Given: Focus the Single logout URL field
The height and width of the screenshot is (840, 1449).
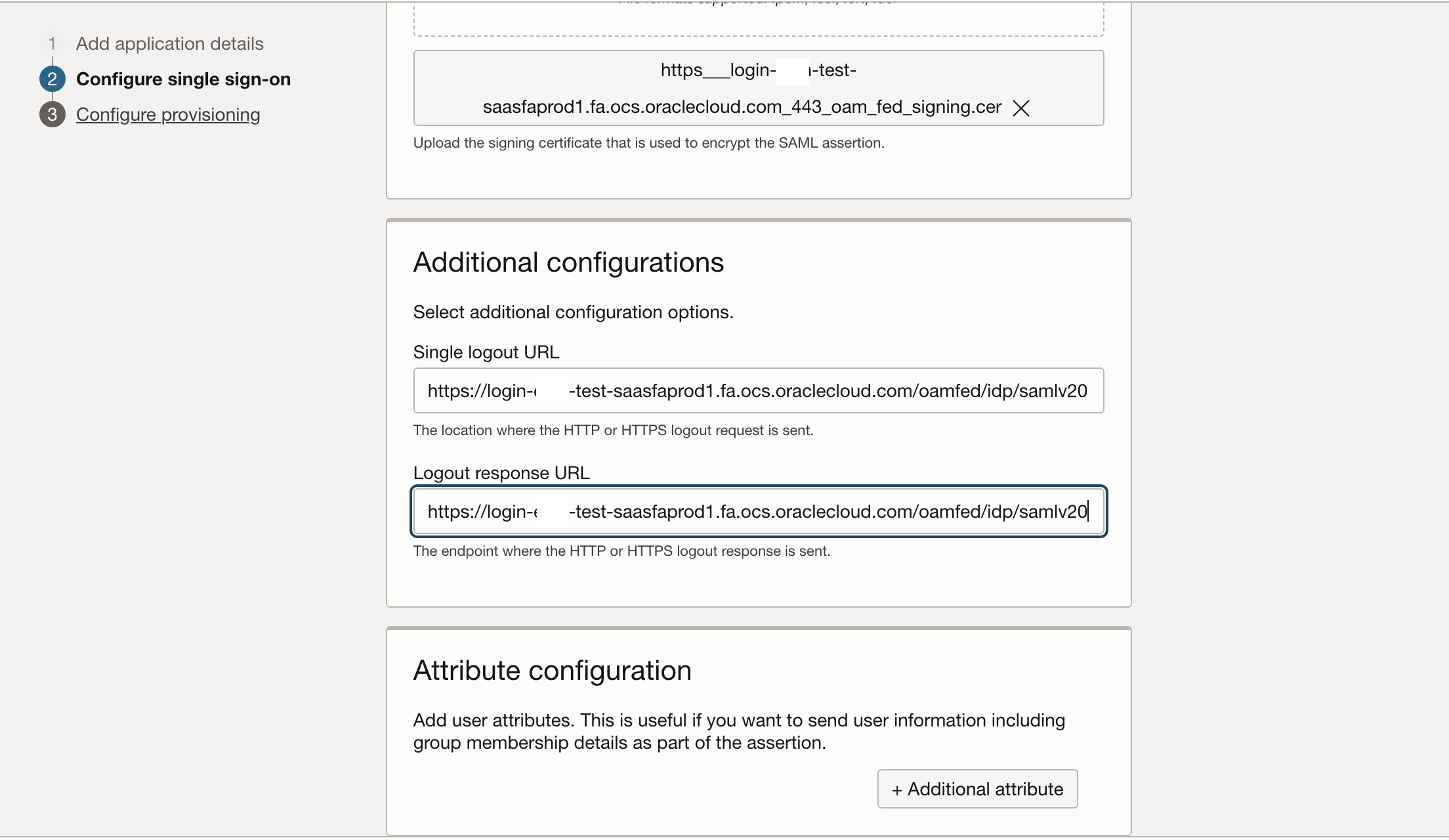Looking at the screenshot, I should (758, 391).
